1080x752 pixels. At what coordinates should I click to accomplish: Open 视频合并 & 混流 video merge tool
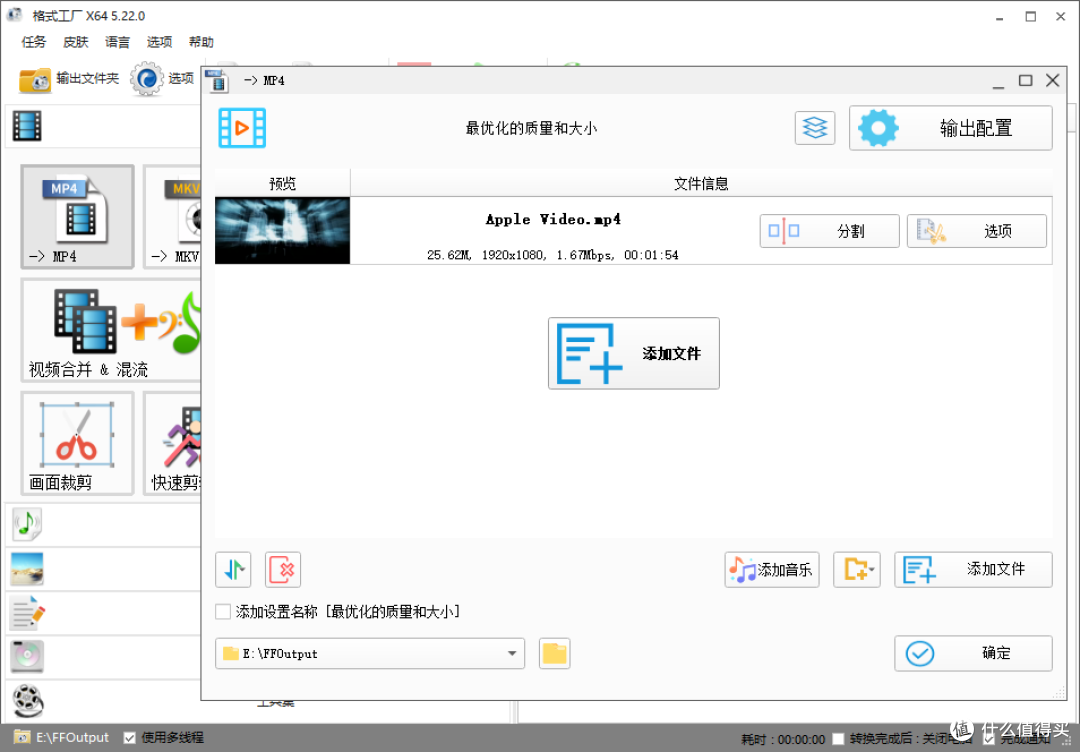click(x=112, y=331)
